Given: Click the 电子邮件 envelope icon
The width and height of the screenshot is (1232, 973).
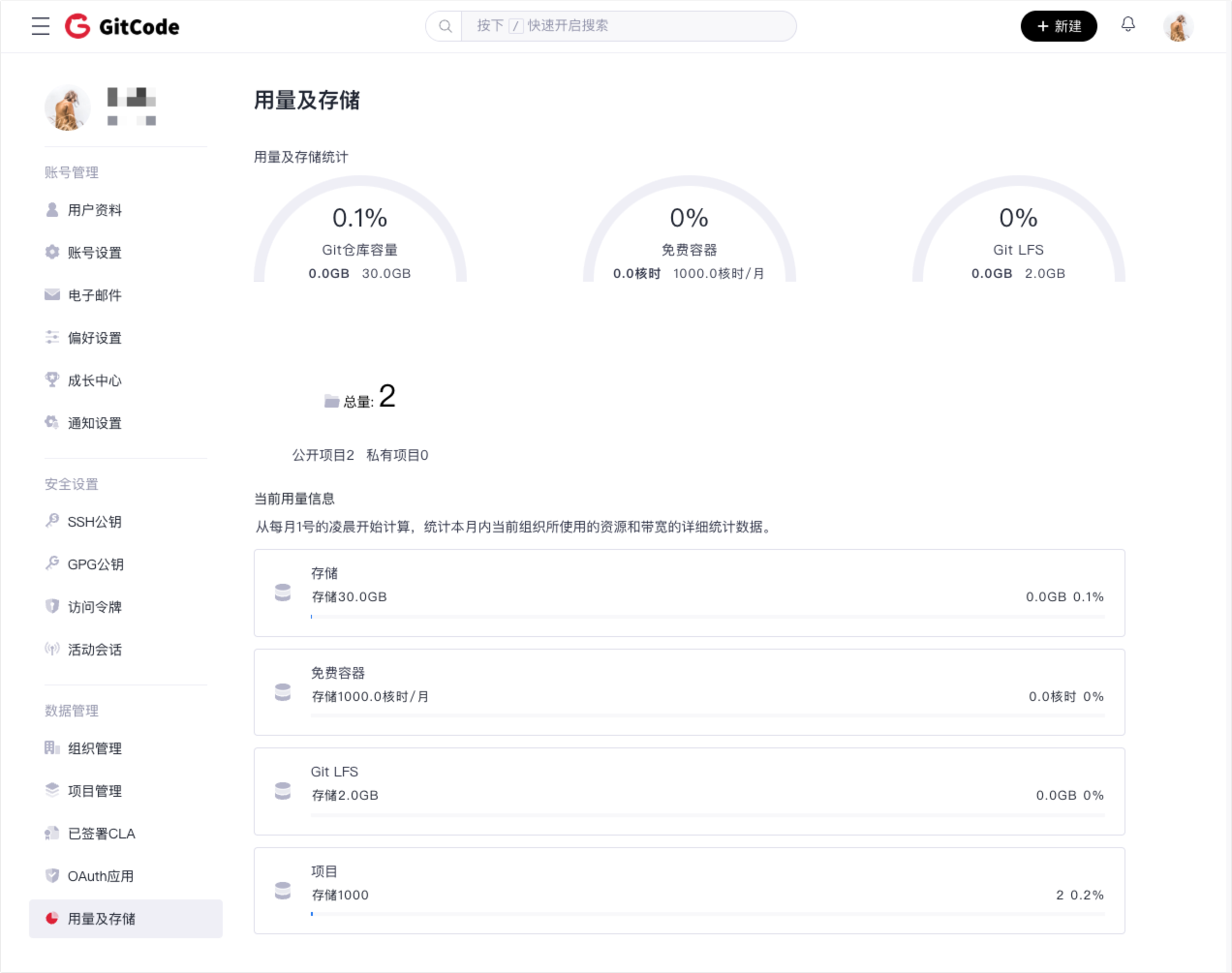Looking at the screenshot, I should [52, 295].
